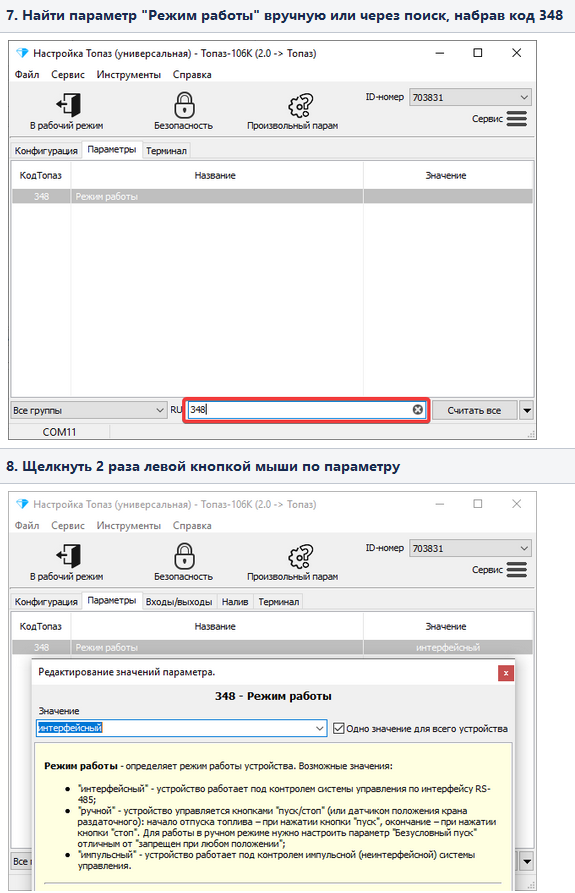The height and width of the screenshot is (893, 575).
Task: Click COM11 in the status bar
Action: tap(59, 432)
